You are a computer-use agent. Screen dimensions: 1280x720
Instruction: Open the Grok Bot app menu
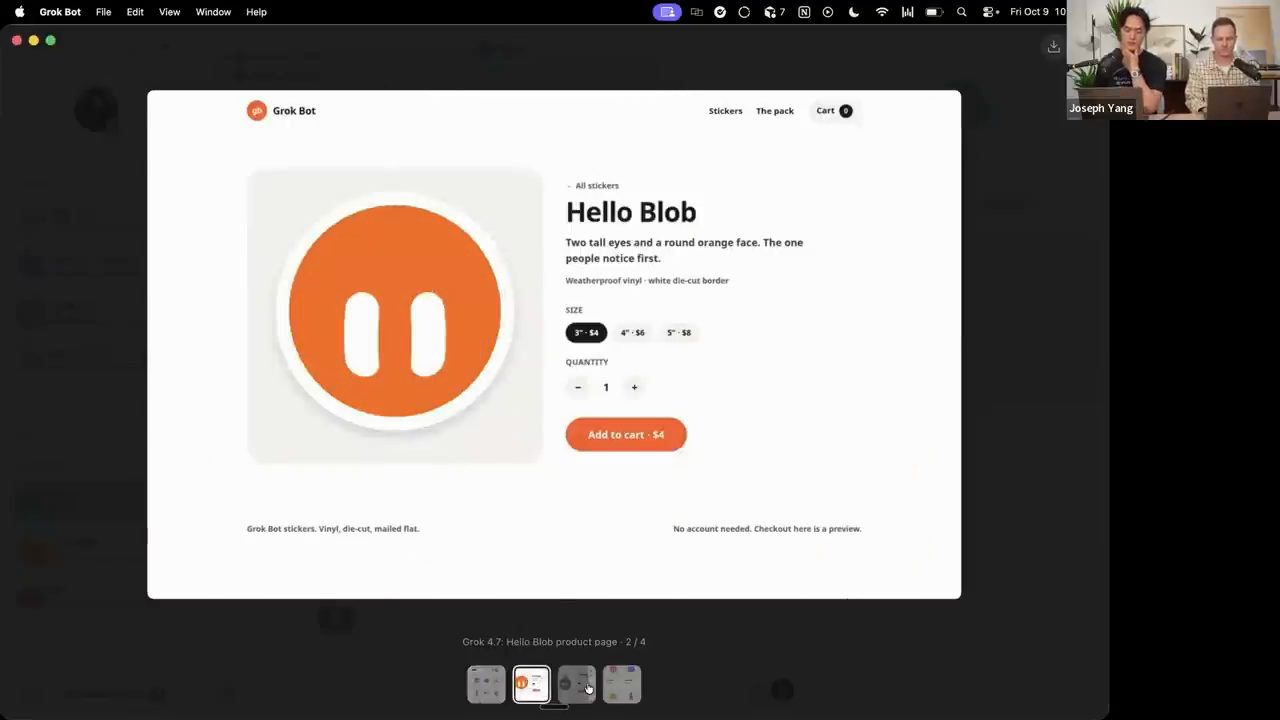pos(60,12)
